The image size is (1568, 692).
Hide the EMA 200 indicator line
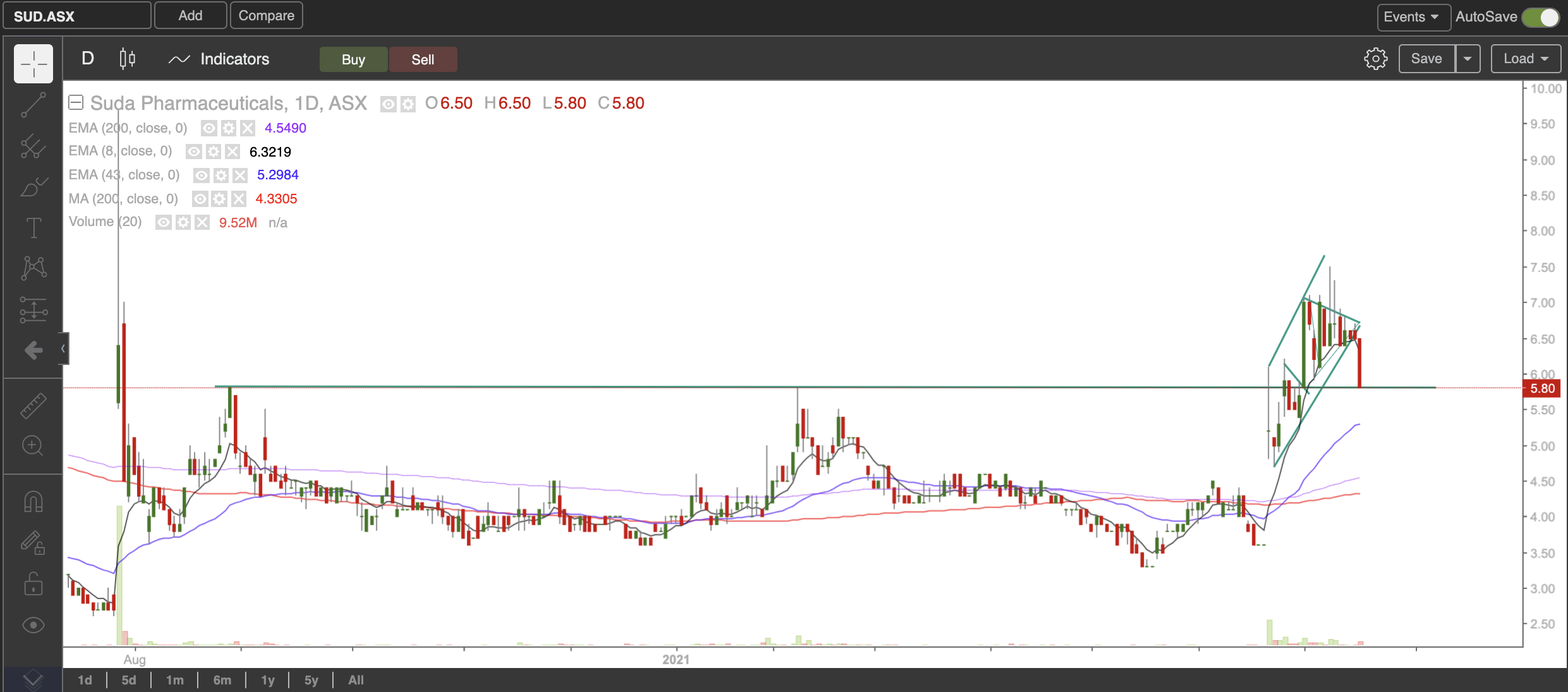tap(209, 128)
